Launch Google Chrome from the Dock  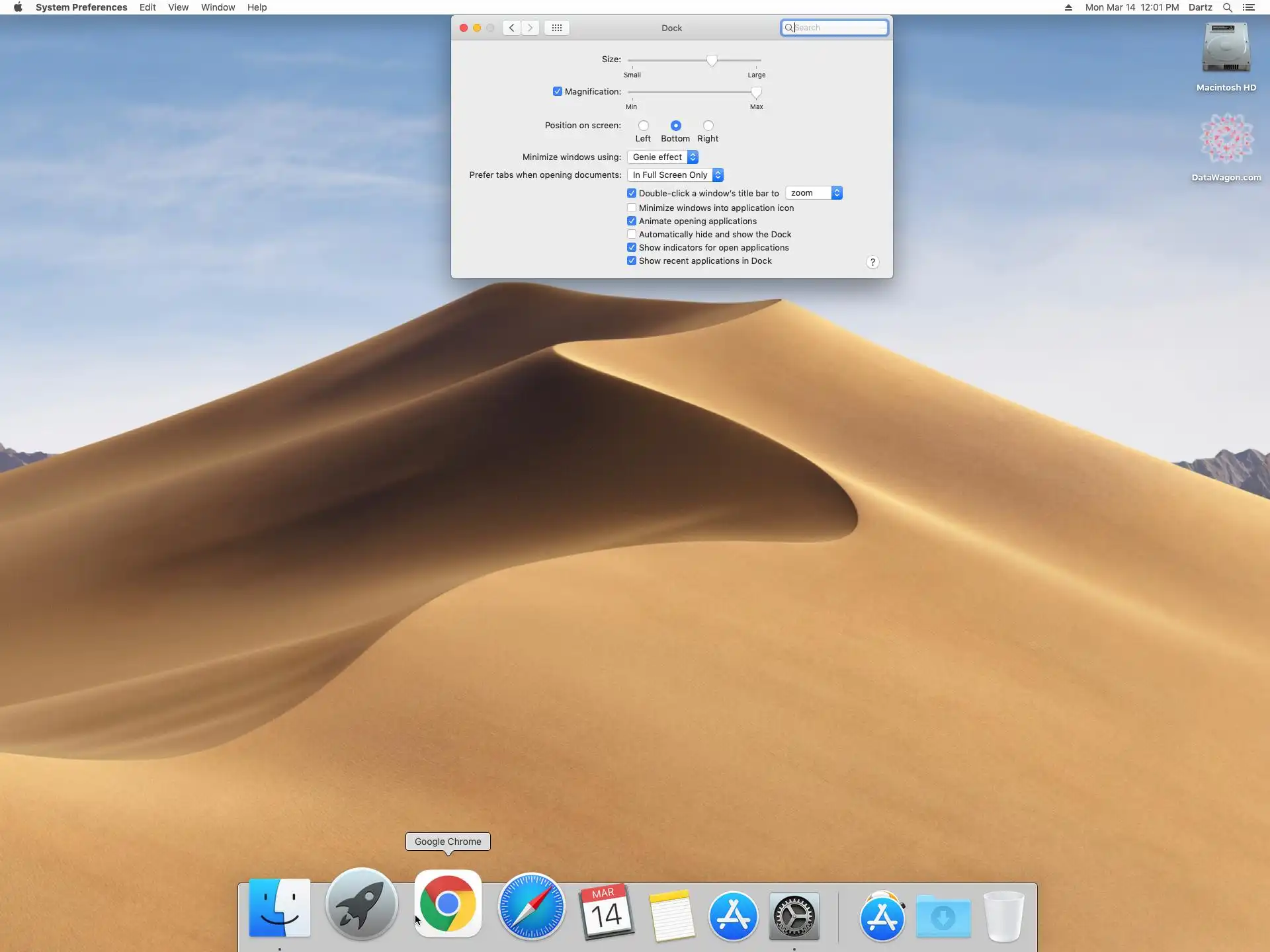[x=448, y=903]
